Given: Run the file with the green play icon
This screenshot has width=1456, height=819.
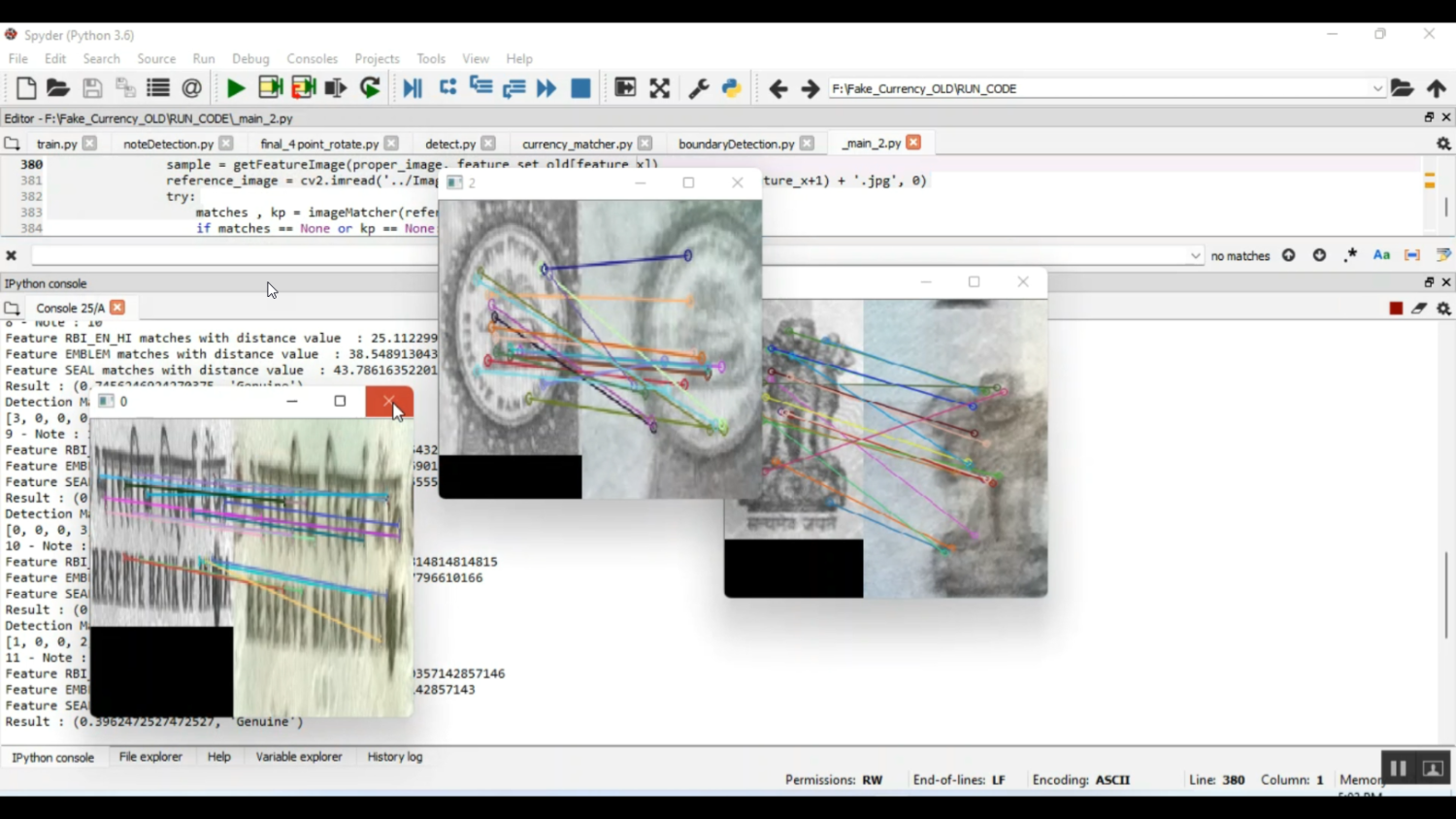Looking at the screenshot, I should pos(235,88).
